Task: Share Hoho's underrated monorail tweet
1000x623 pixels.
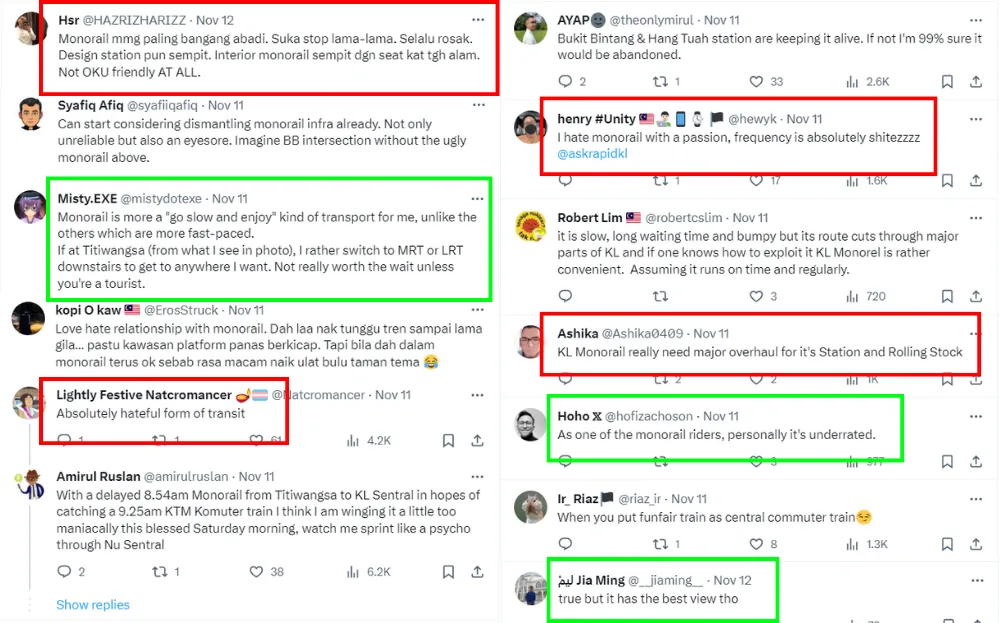Action: click(976, 461)
